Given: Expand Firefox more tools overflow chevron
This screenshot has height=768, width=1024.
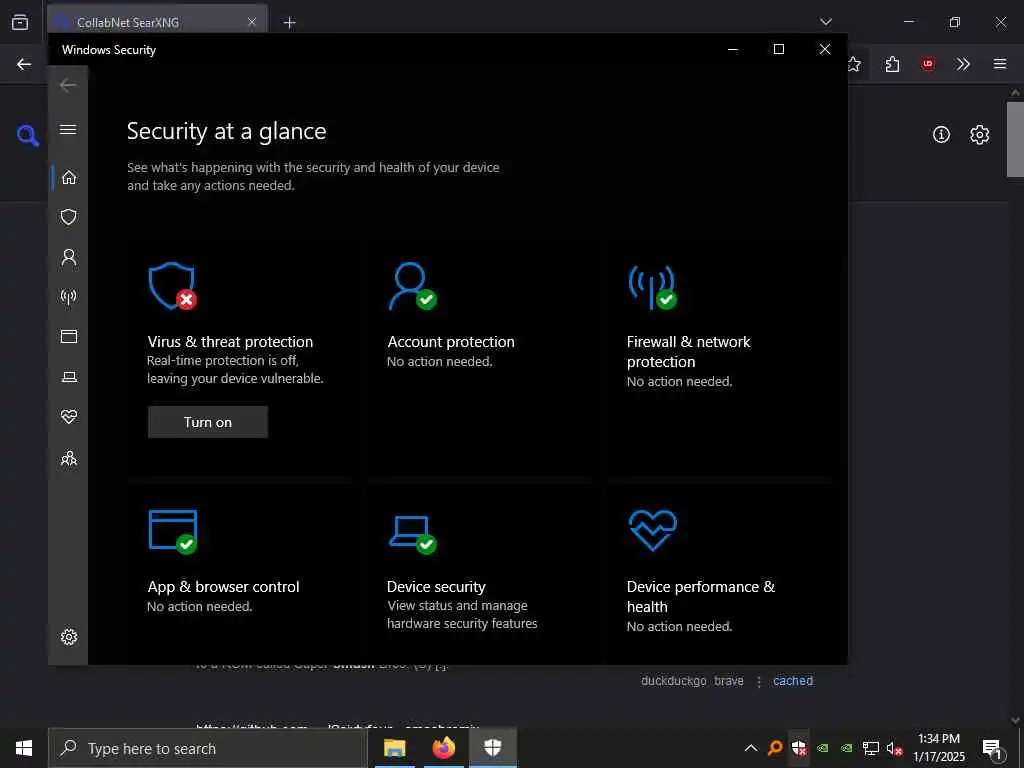Looking at the screenshot, I should click(963, 64).
